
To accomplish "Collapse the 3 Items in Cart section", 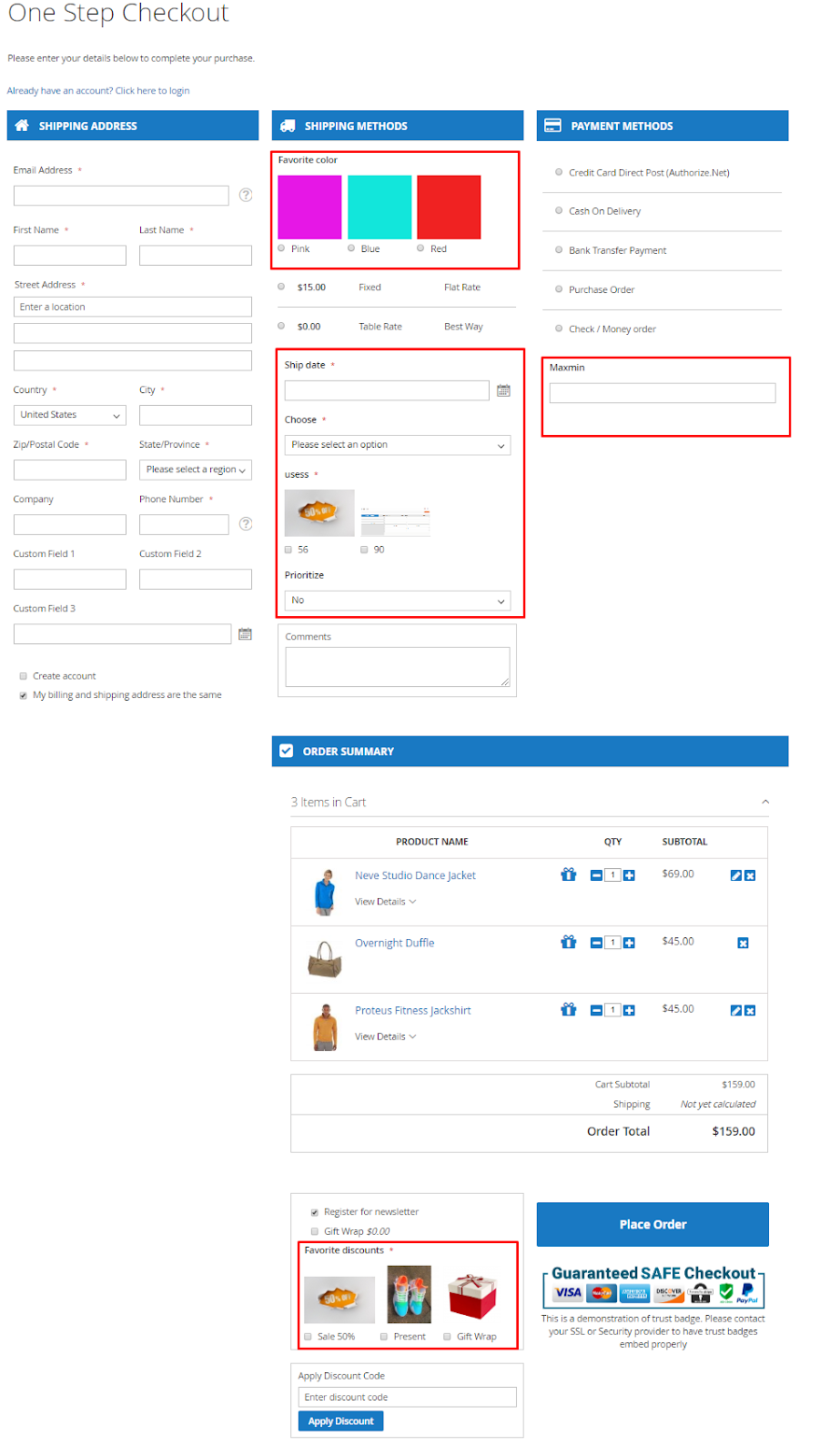I will coord(764,802).
